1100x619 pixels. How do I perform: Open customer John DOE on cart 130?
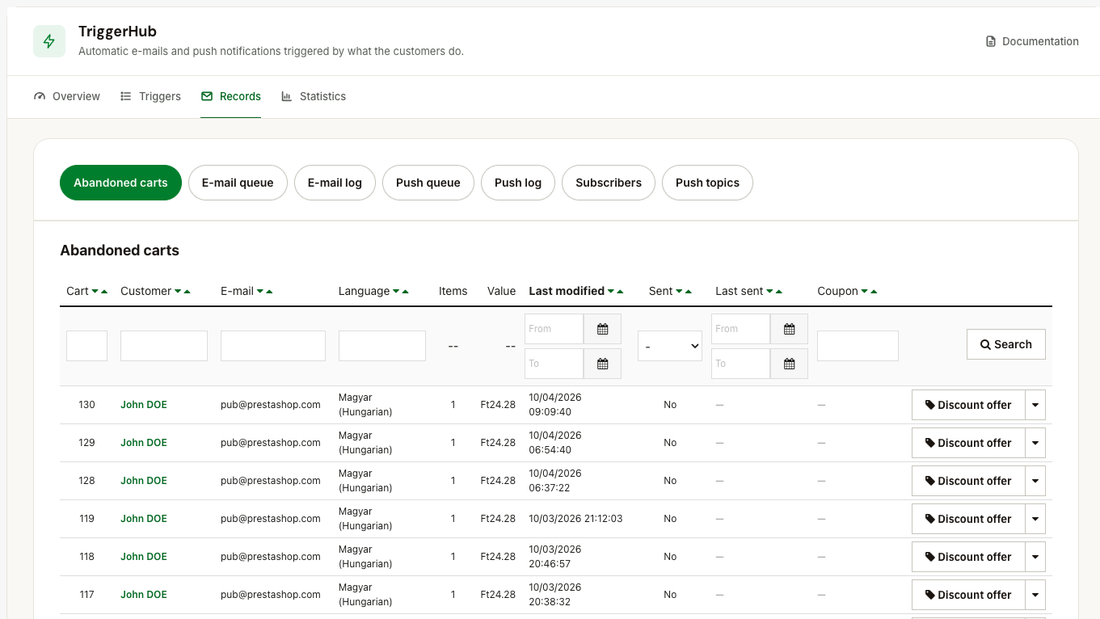click(x=144, y=405)
